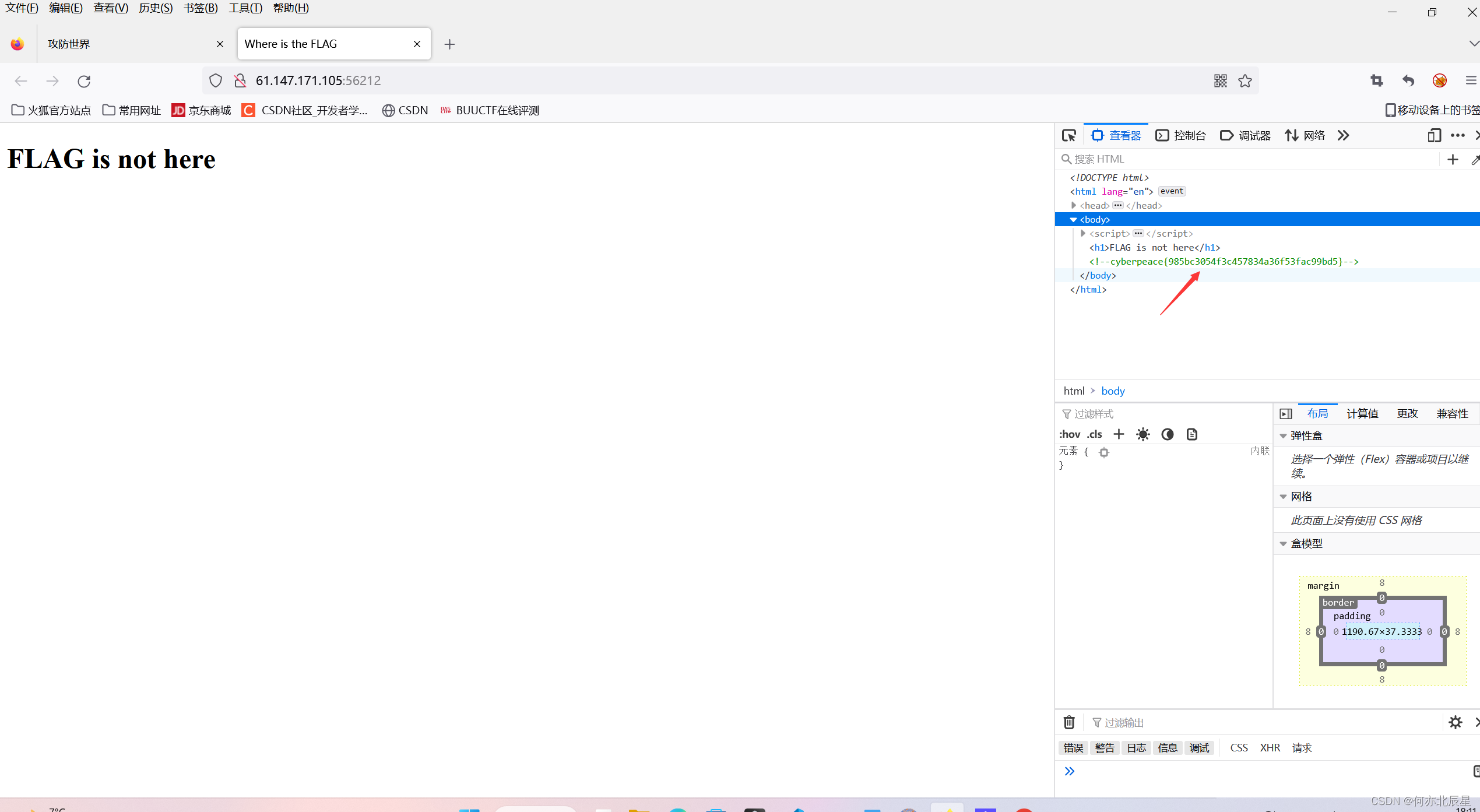Screen dimensions: 1480x812
Task: Collapse the 弹性盒 section
Action: point(1283,436)
